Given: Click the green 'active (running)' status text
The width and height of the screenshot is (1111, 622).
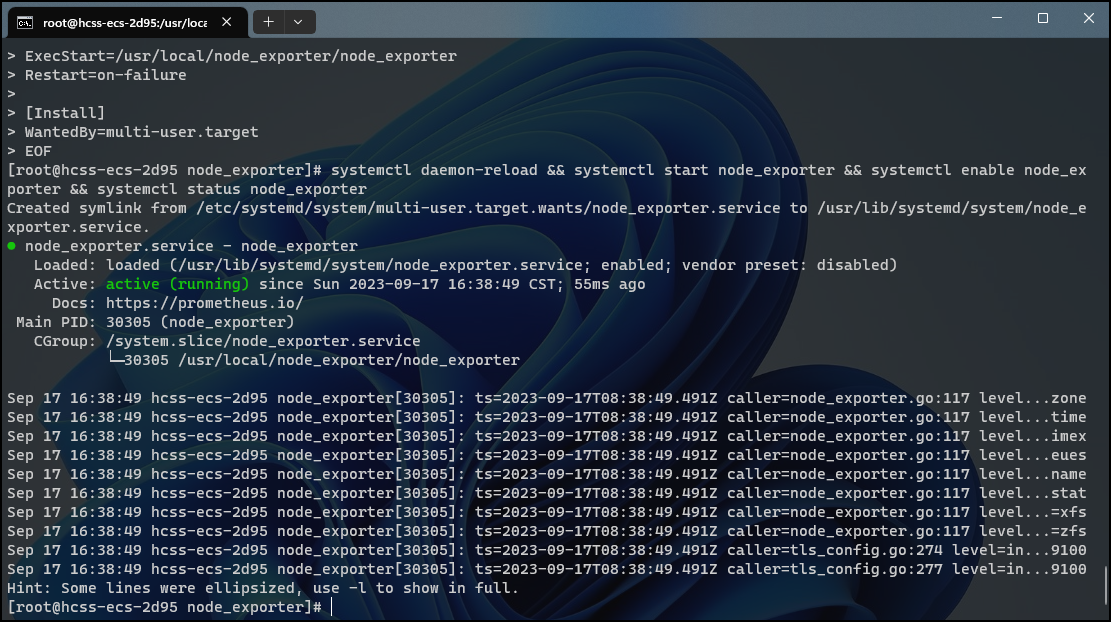Looking at the screenshot, I should 177,284.
